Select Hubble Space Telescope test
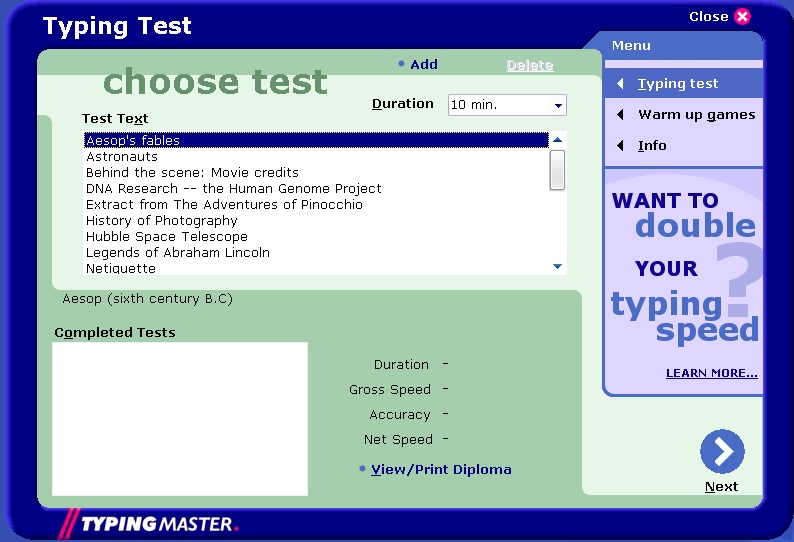This screenshot has width=794, height=542. click(316, 237)
